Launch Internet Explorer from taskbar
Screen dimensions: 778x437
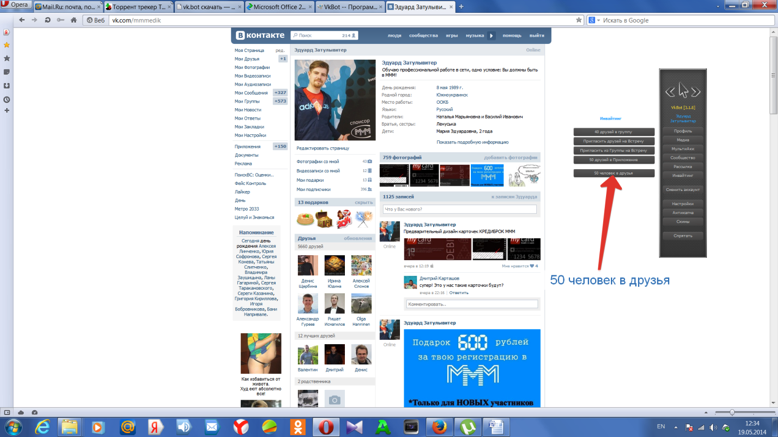pyautogui.click(x=42, y=427)
